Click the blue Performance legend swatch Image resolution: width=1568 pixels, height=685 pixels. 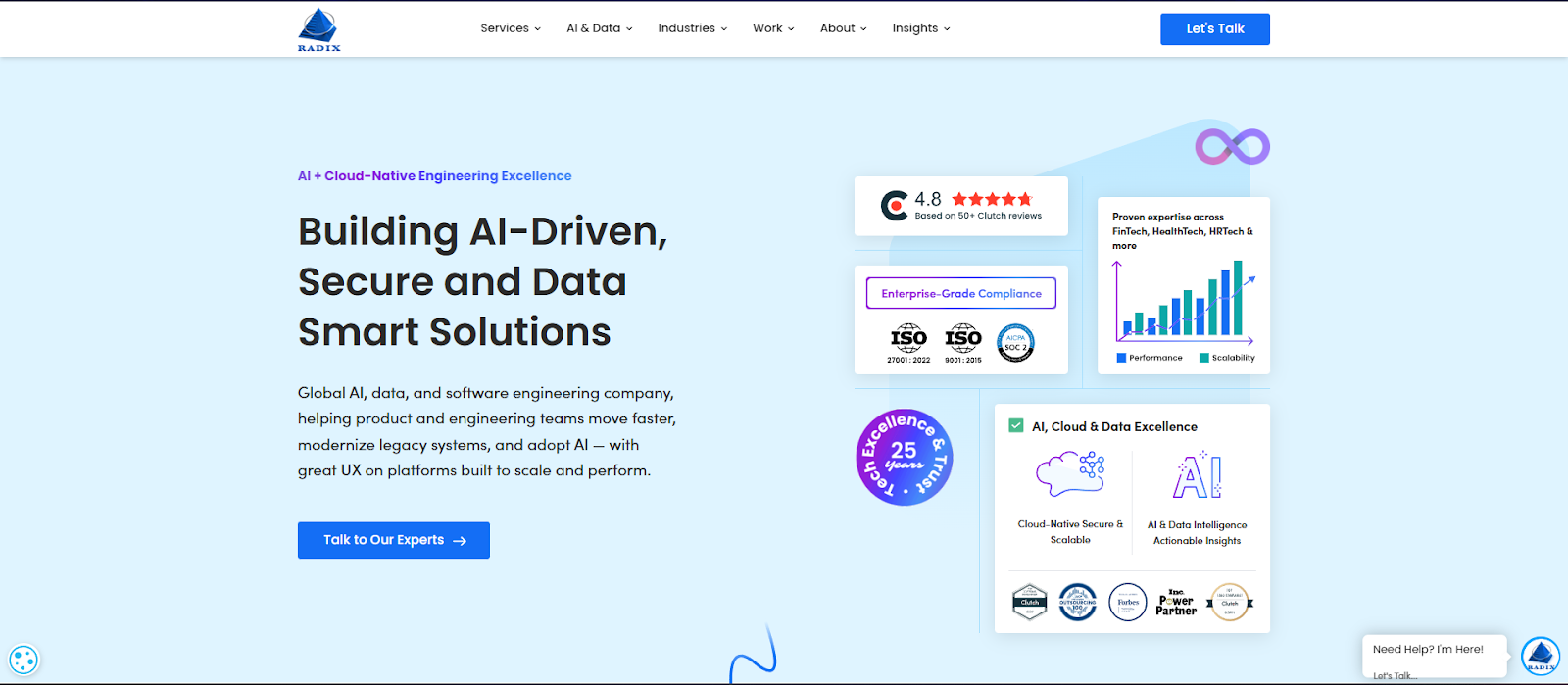click(x=1121, y=358)
